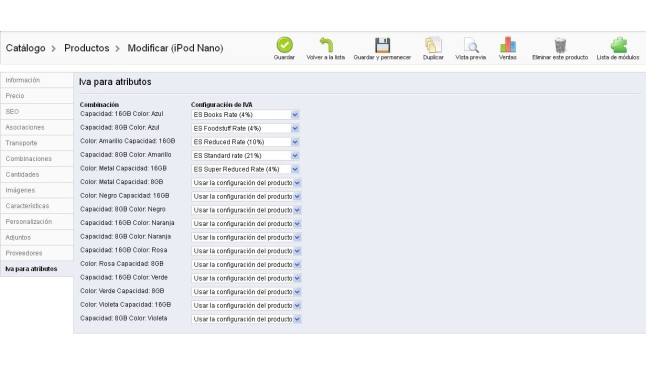Image resolution: width=646 pixels, height=366 pixels.
Task: Open the Precio tab
Action: click(x=37, y=96)
